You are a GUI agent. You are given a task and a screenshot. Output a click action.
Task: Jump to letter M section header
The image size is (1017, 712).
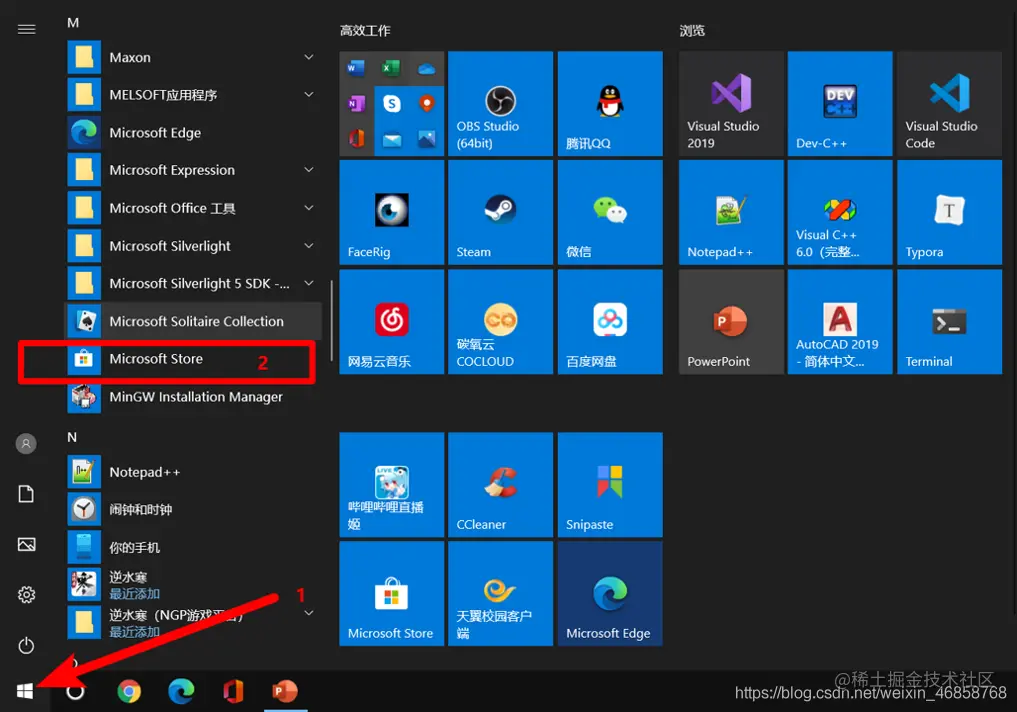73,23
